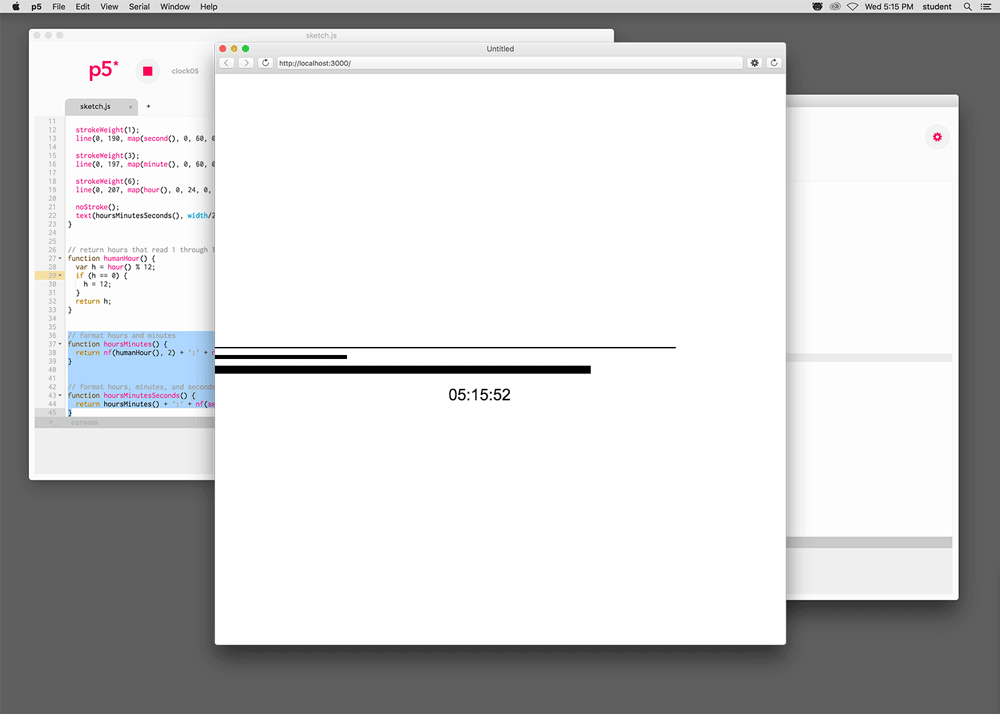Fold the if block at line 29
Image resolution: width=1000 pixels, height=714 pixels.
(60, 275)
